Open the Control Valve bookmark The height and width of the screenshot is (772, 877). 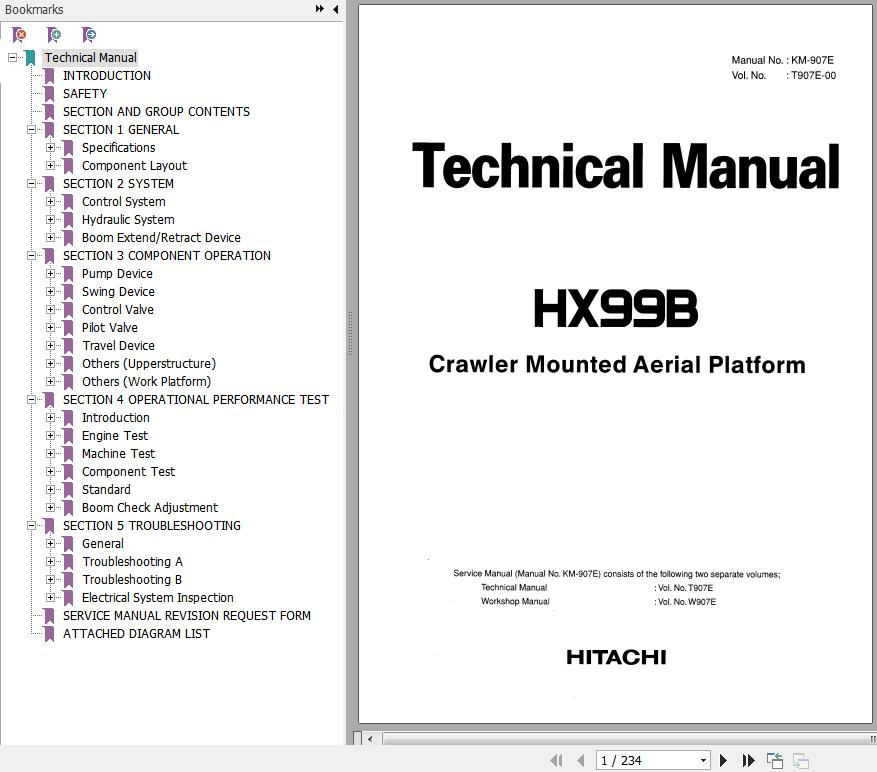[117, 309]
